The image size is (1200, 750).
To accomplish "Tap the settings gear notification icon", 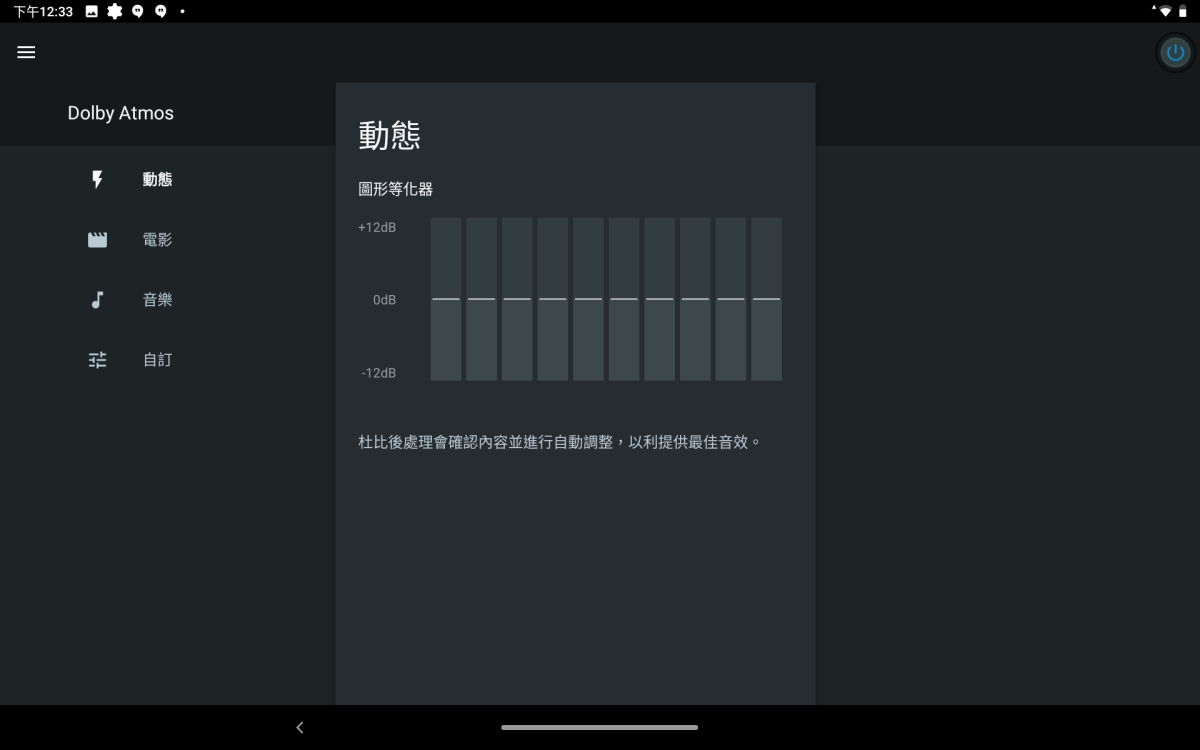I will pos(115,11).
